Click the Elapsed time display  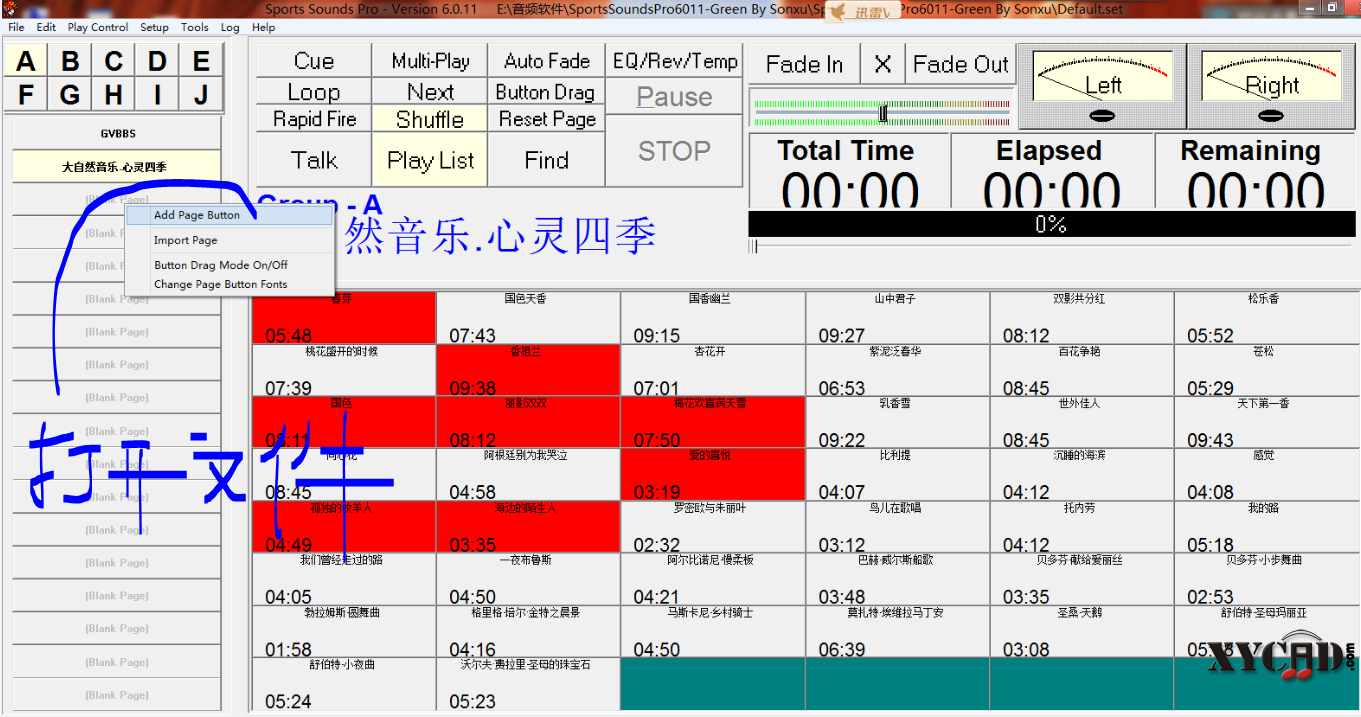point(1050,171)
